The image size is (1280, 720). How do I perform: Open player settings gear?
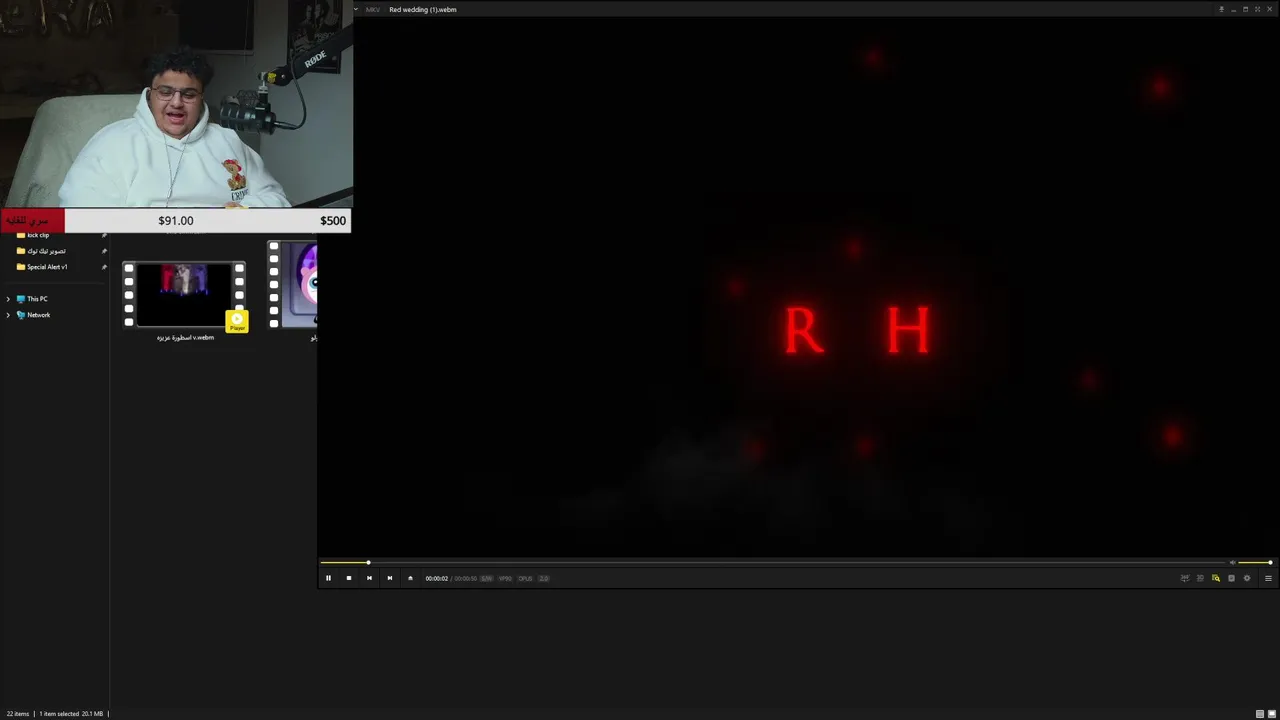tap(1247, 578)
